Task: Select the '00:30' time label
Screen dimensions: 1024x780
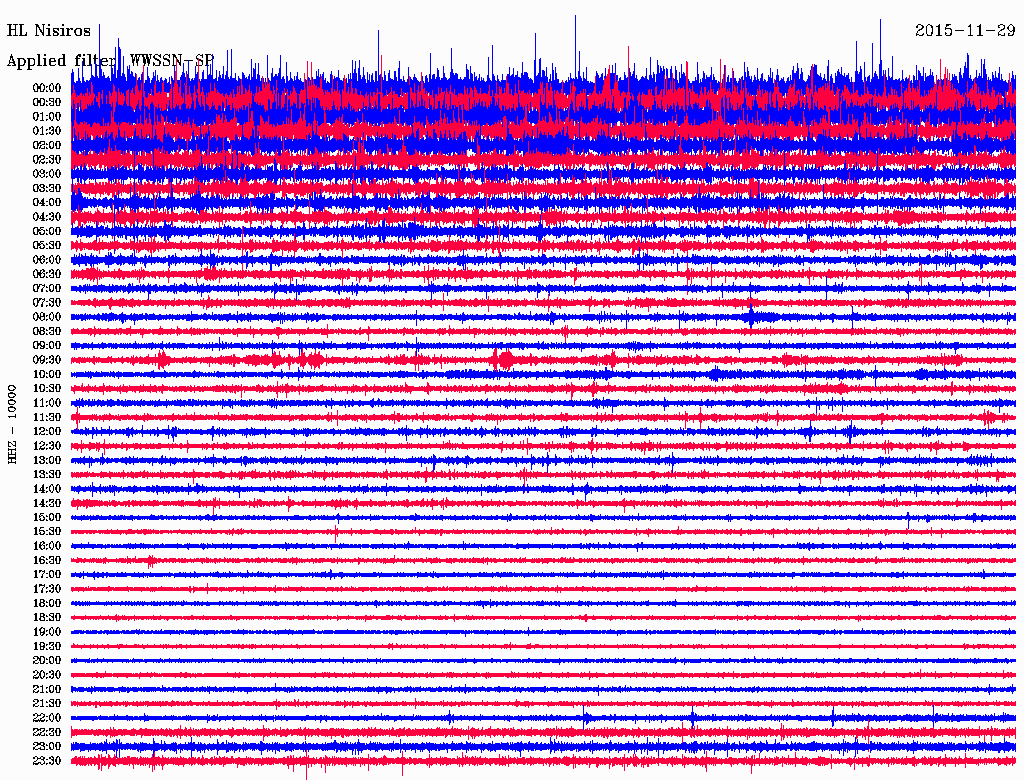Action: 47,103
